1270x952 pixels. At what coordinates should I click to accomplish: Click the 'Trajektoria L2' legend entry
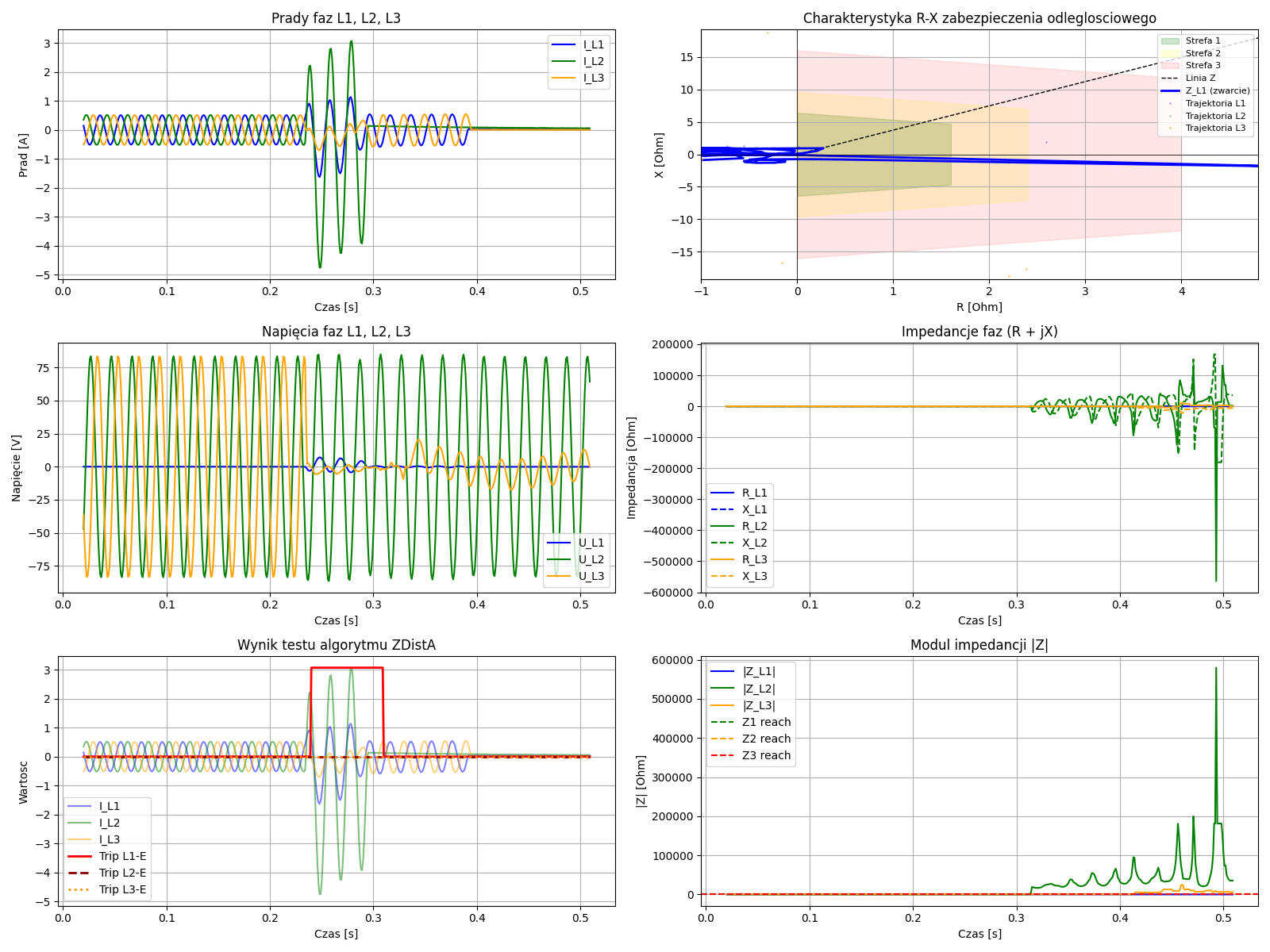pyautogui.click(x=1215, y=116)
